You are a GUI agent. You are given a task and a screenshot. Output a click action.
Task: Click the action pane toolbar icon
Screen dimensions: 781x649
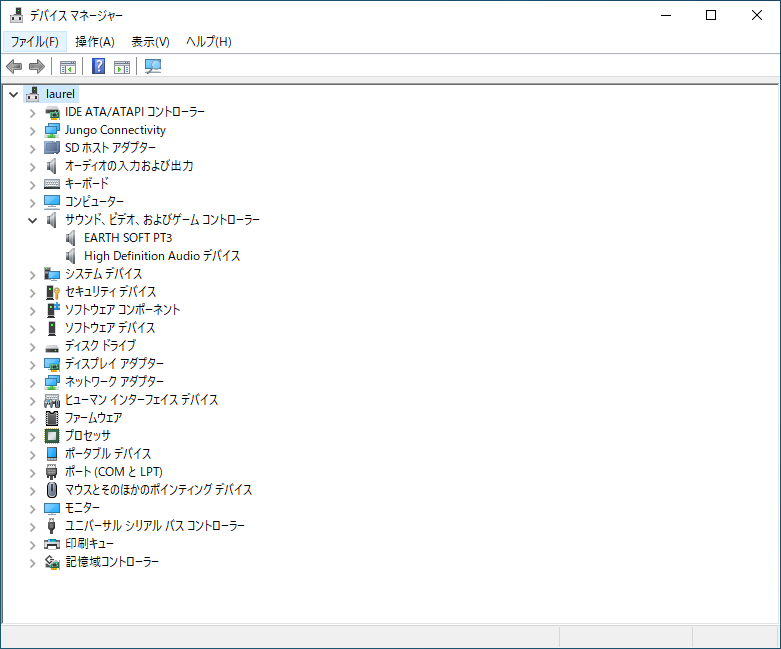click(x=122, y=66)
